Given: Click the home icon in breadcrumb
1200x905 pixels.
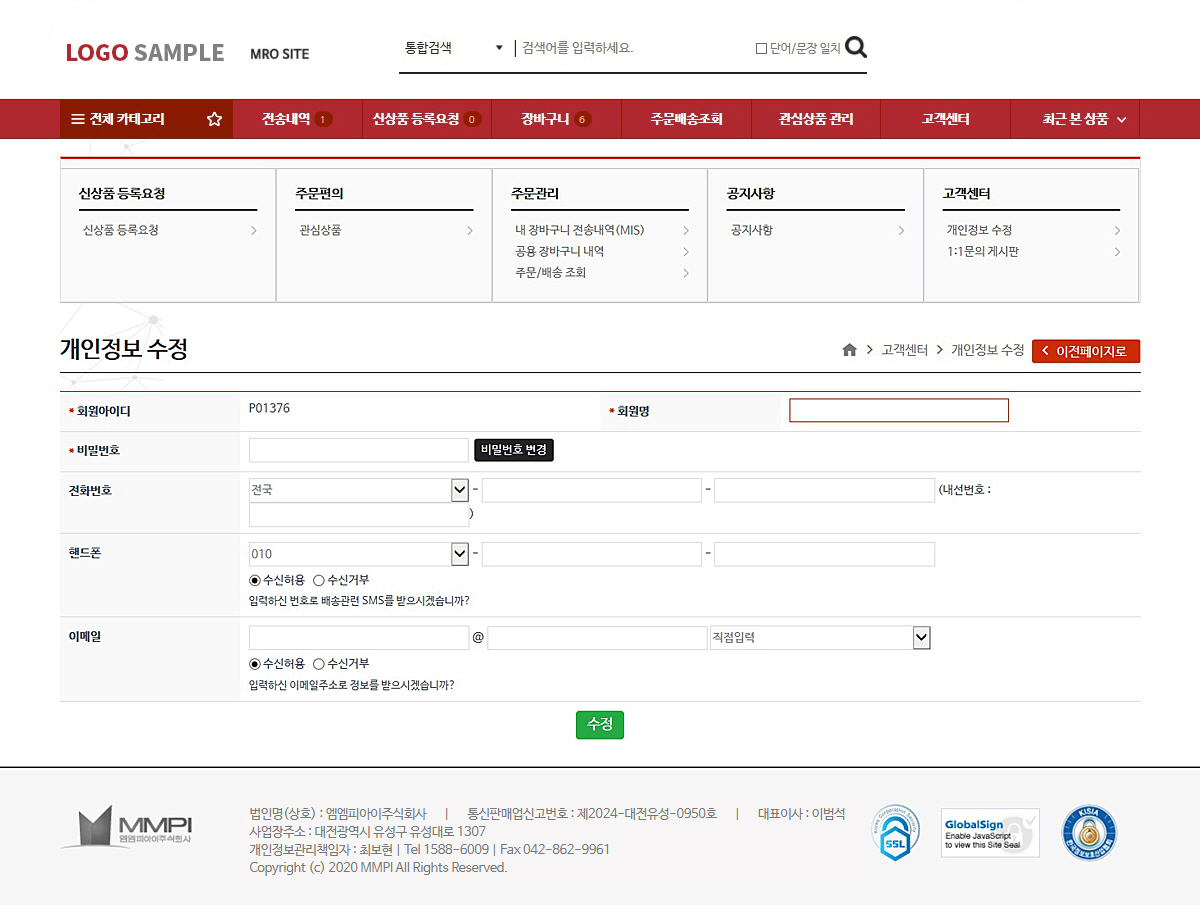Looking at the screenshot, I should click(849, 350).
